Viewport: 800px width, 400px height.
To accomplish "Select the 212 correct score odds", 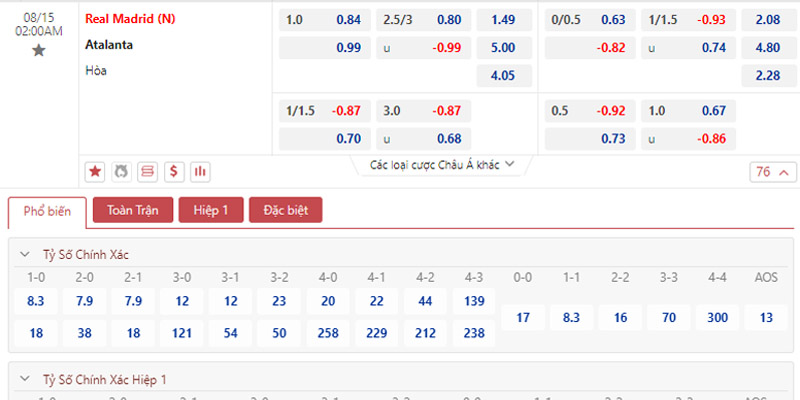I will (x=426, y=333).
